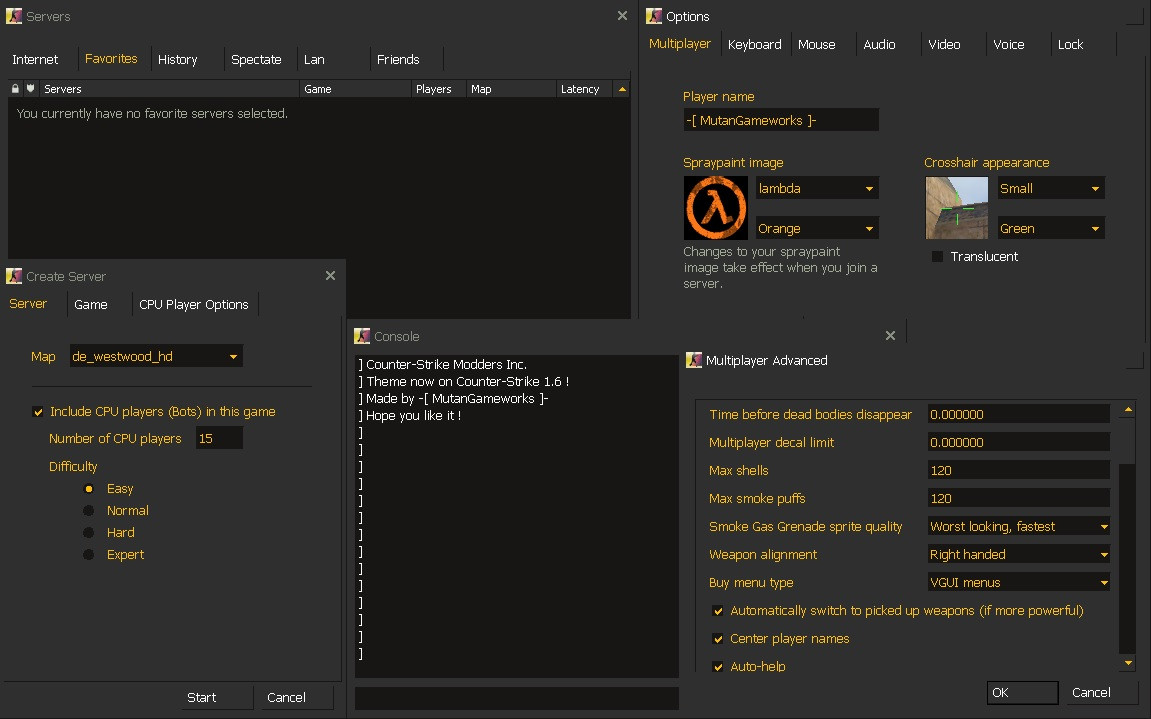Click the lambda spraypaint preview image
This screenshot has height=719, width=1151.
(714, 208)
